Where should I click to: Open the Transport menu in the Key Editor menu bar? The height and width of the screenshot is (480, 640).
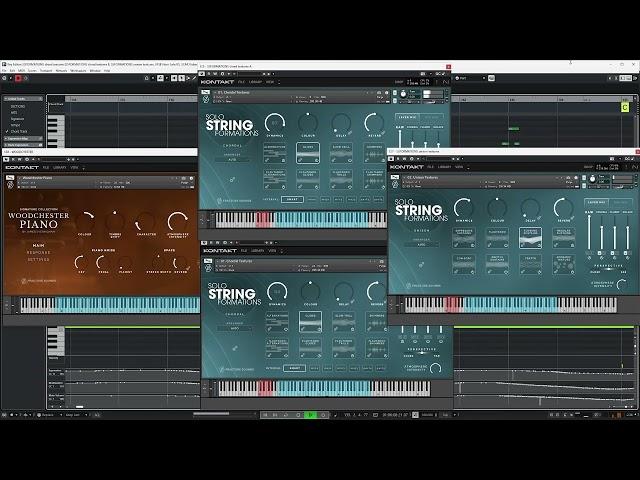(46, 71)
